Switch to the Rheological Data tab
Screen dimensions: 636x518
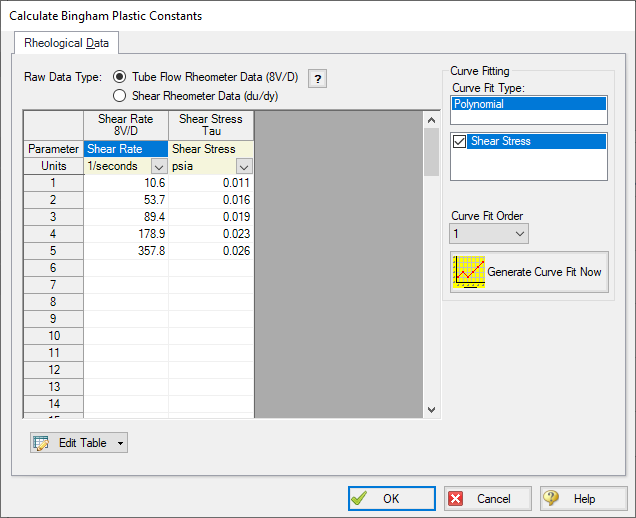66,43
